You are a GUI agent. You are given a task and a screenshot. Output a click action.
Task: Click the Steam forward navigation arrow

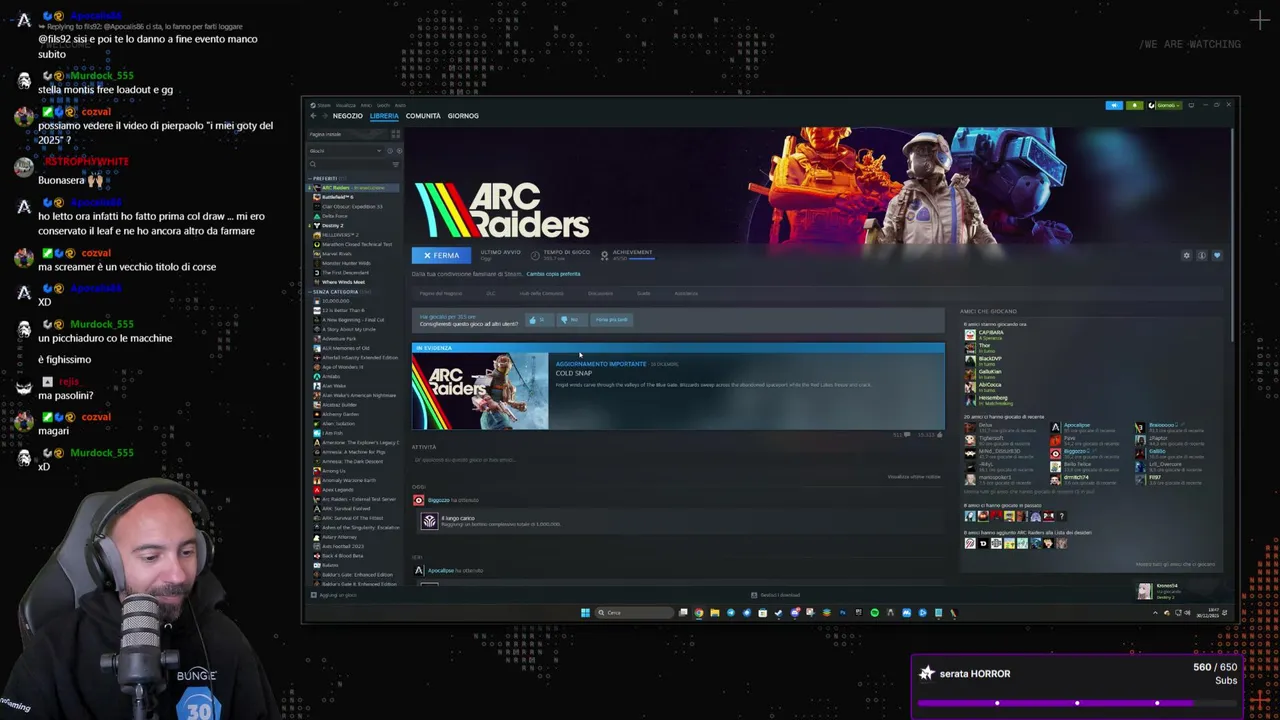tap(324, 116)
